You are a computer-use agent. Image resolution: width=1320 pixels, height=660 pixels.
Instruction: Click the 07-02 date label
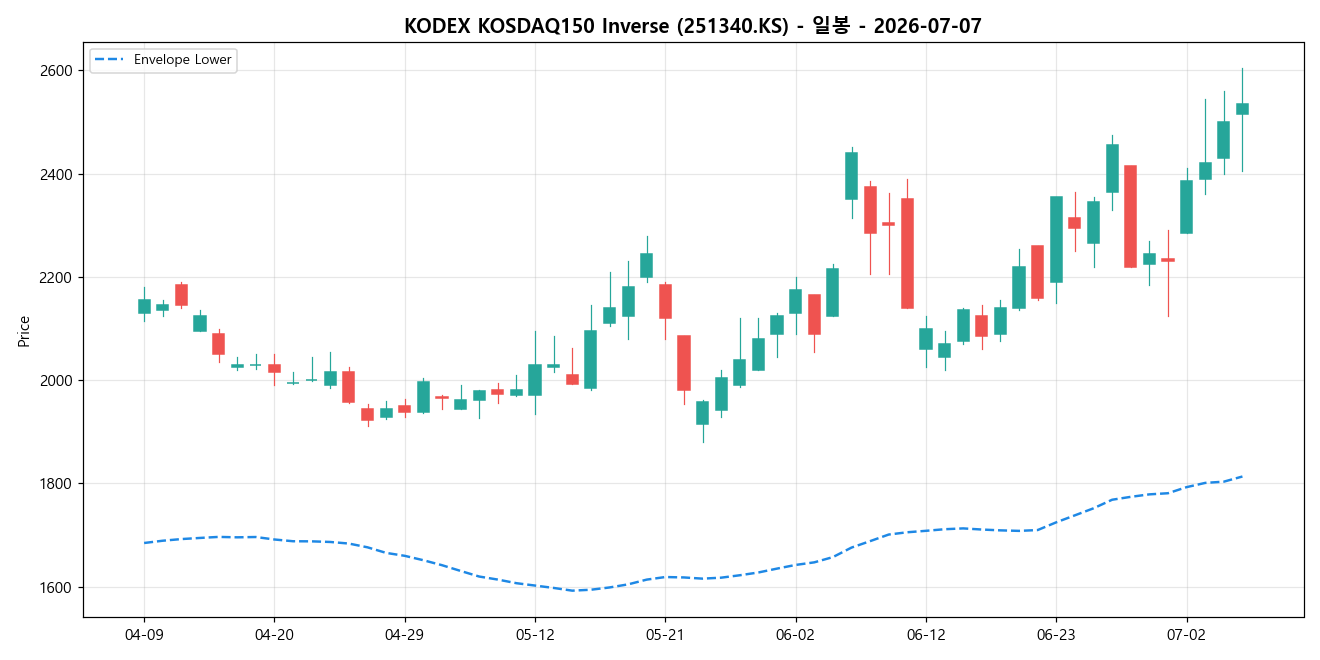(x=1186, y=634)
